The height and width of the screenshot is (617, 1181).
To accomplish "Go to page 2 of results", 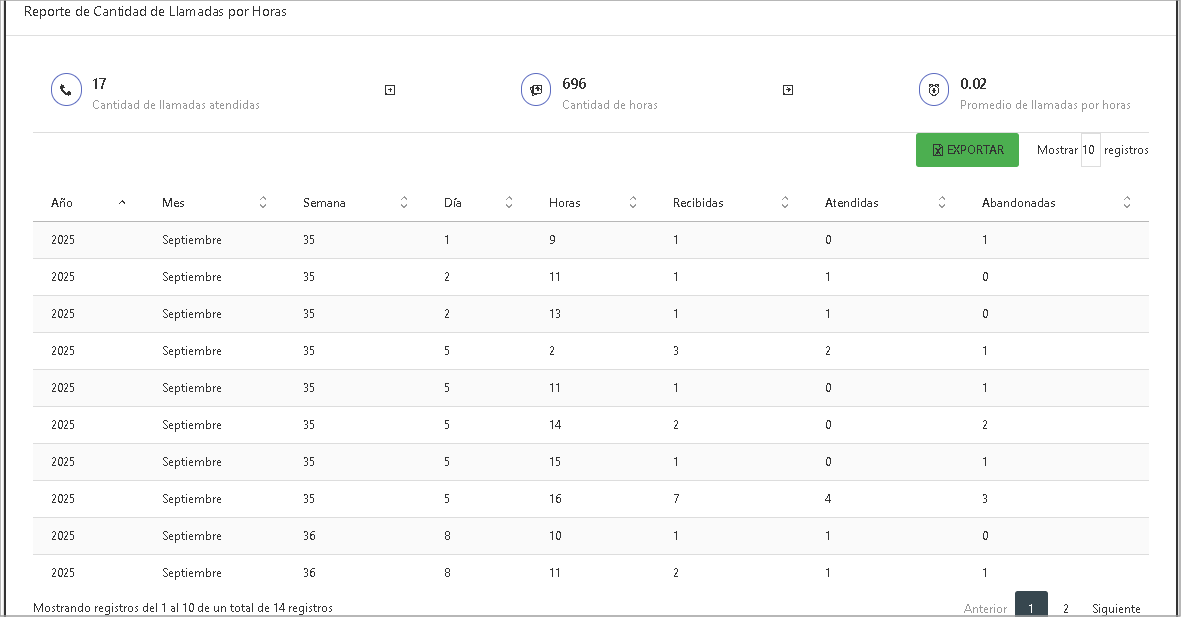I will point(1066,608).
